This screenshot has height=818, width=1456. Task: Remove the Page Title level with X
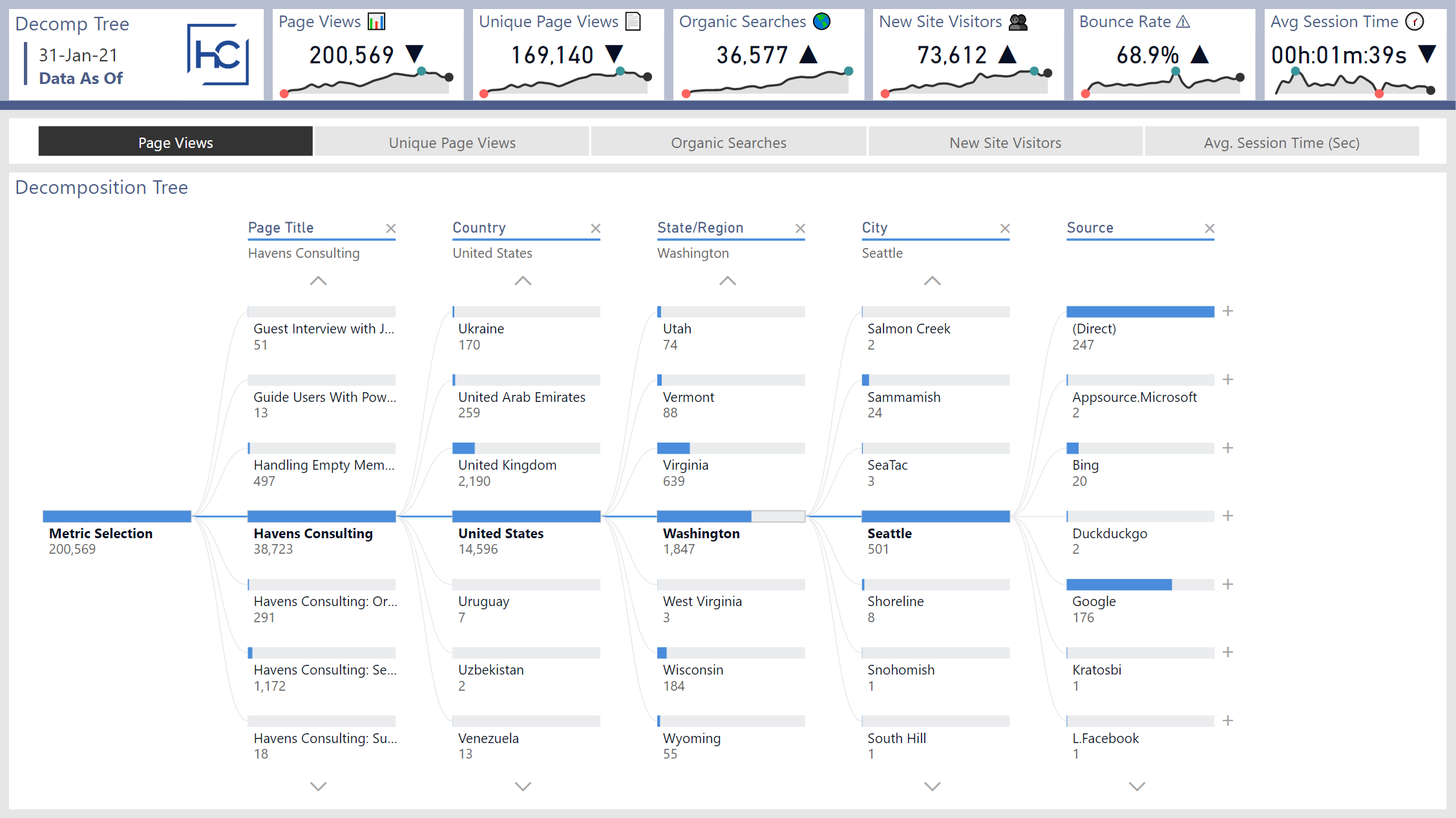pos(390,228)
